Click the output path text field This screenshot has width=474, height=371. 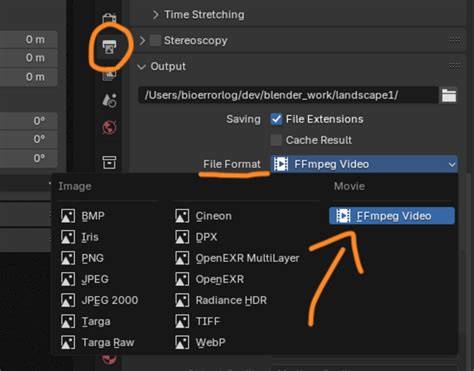[288, 95]
